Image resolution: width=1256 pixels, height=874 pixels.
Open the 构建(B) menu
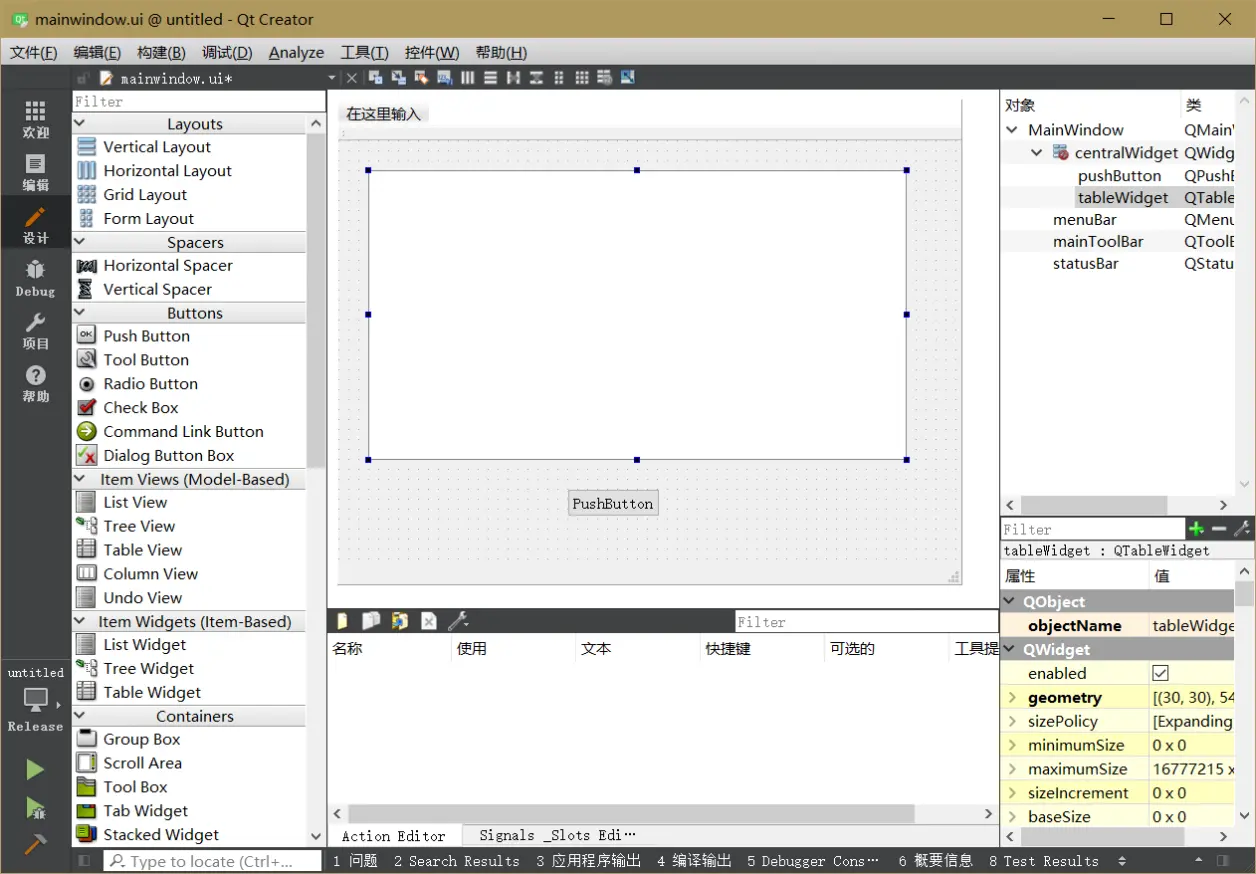(161, 52)
